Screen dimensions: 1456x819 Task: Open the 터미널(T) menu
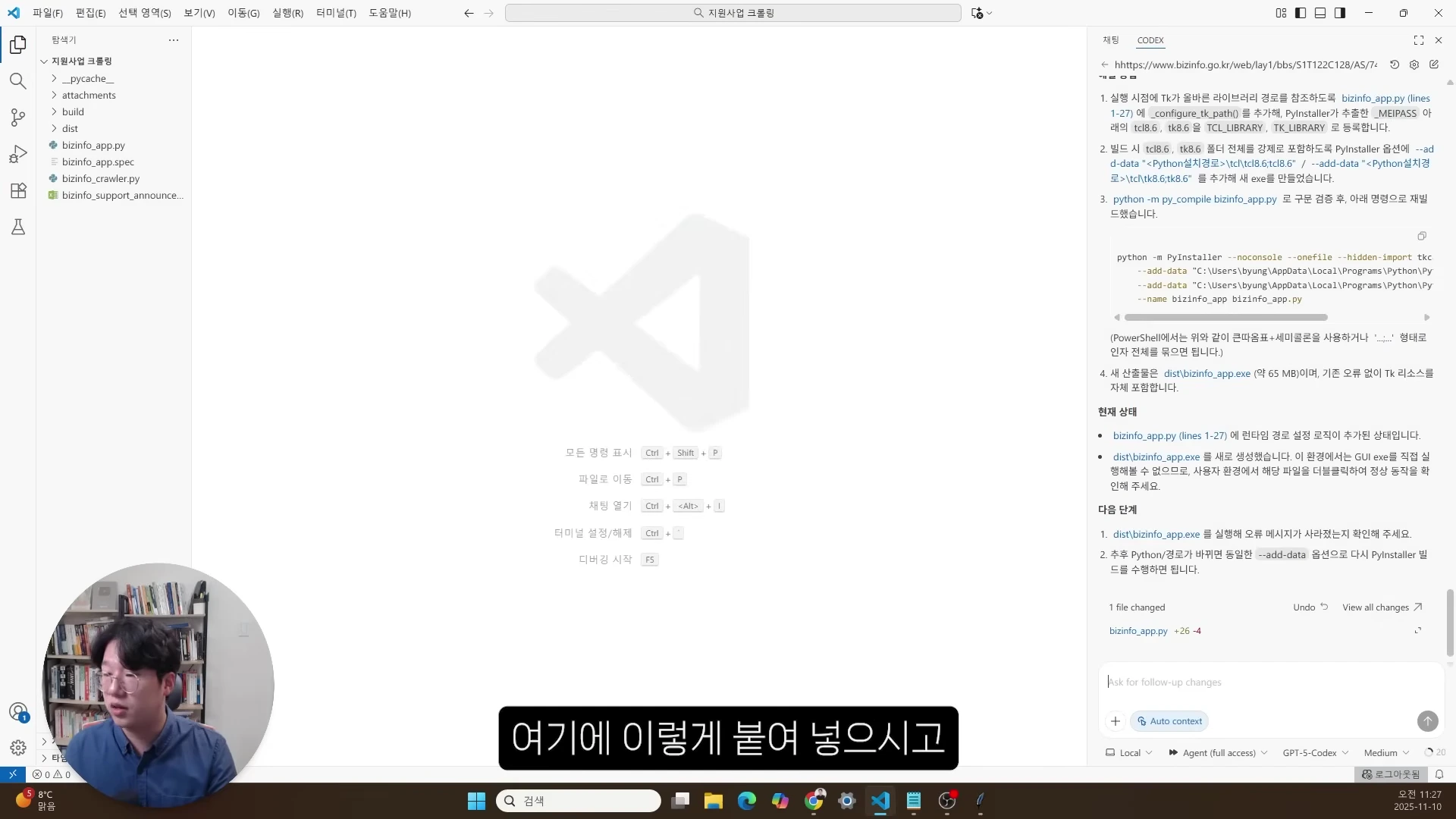pos(336,13)
